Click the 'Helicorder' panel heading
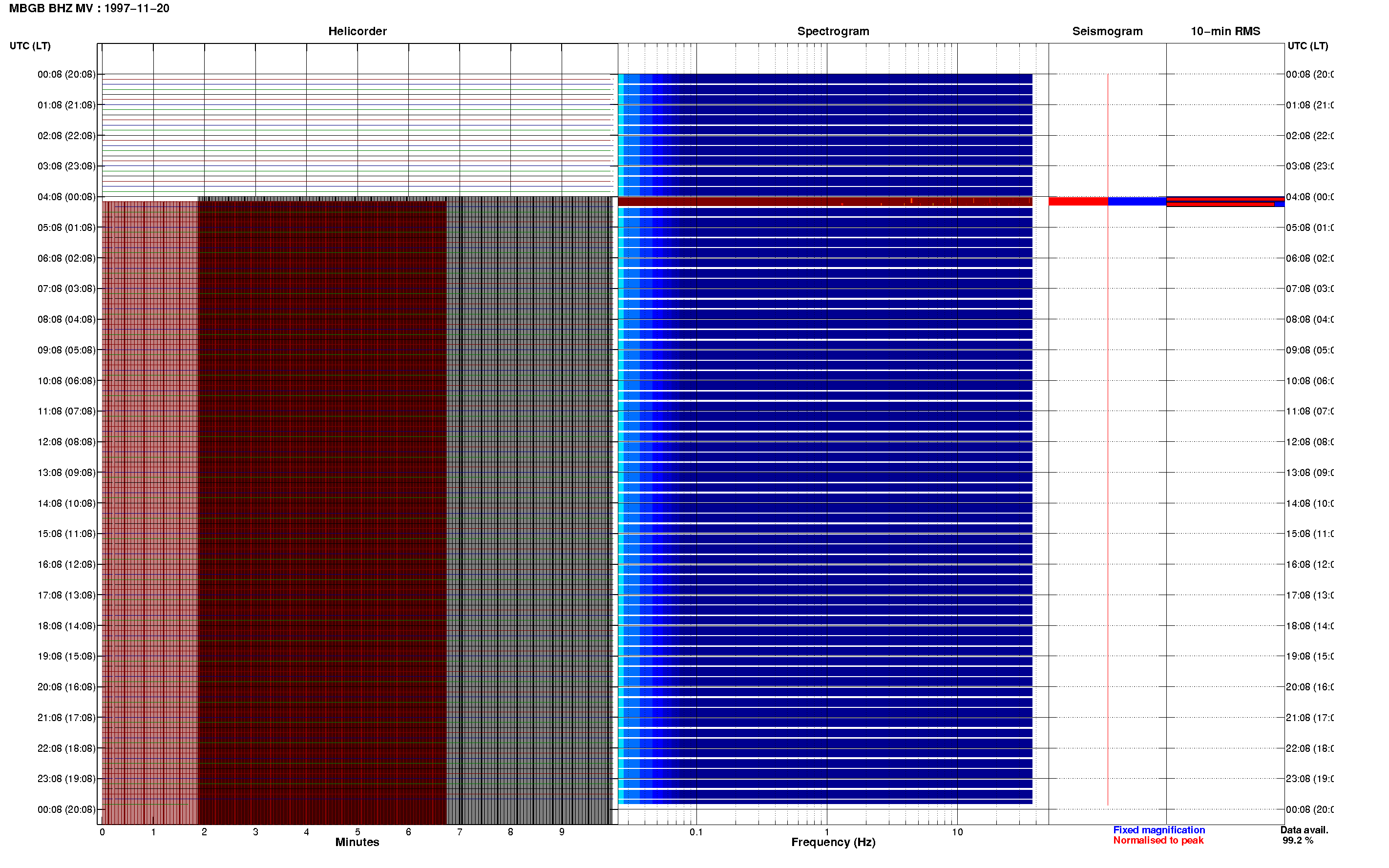 357,32
